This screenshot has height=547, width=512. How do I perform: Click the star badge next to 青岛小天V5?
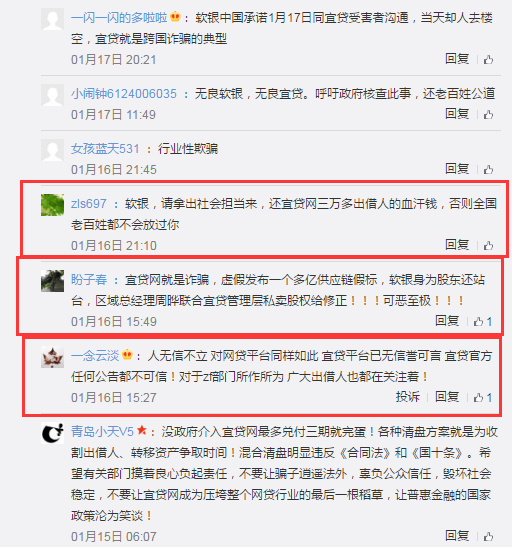pos(142,430)
